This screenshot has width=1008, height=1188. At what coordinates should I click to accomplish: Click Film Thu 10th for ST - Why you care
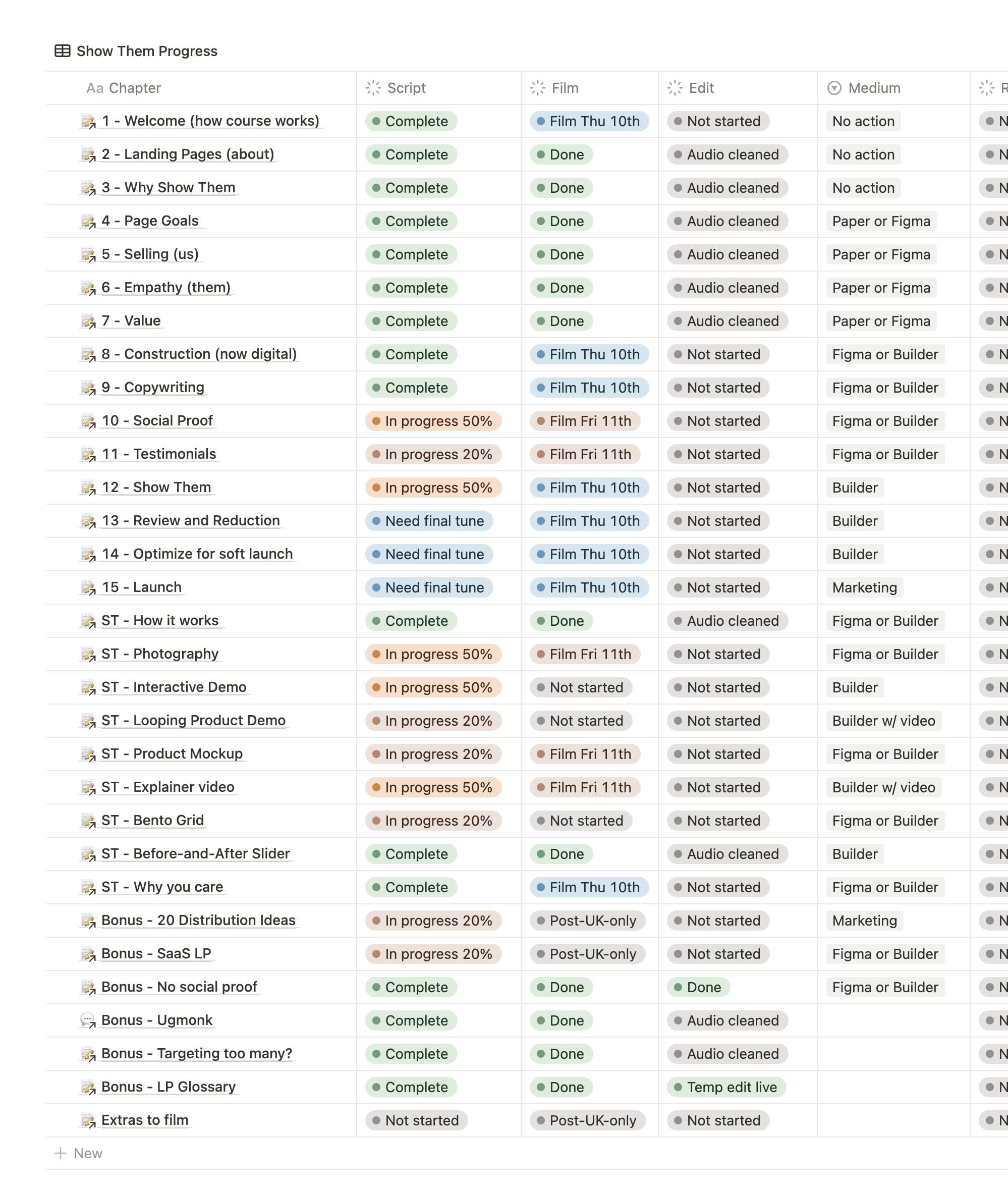click(x=589, y=887)
